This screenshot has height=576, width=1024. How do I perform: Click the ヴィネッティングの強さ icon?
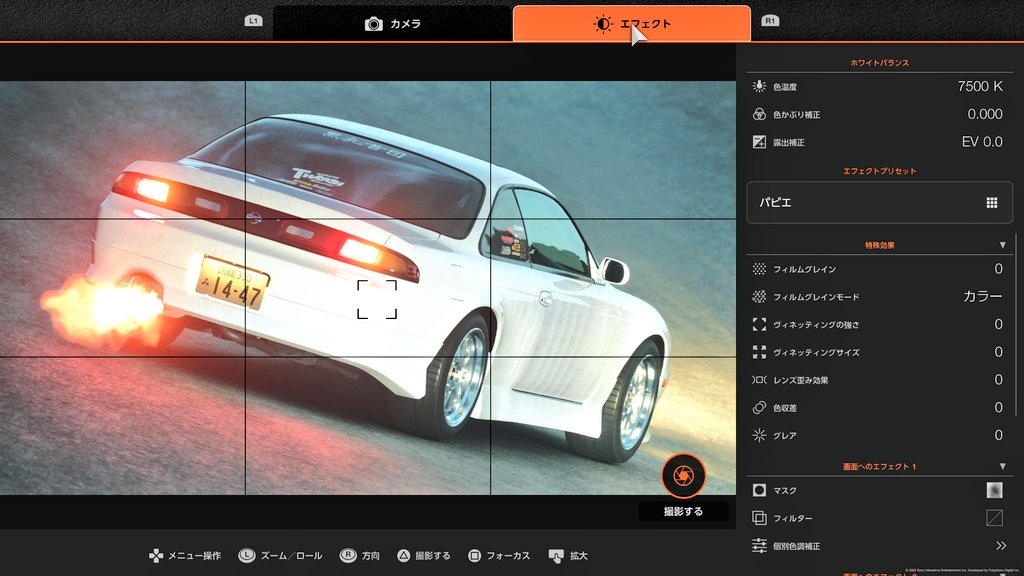759,324
